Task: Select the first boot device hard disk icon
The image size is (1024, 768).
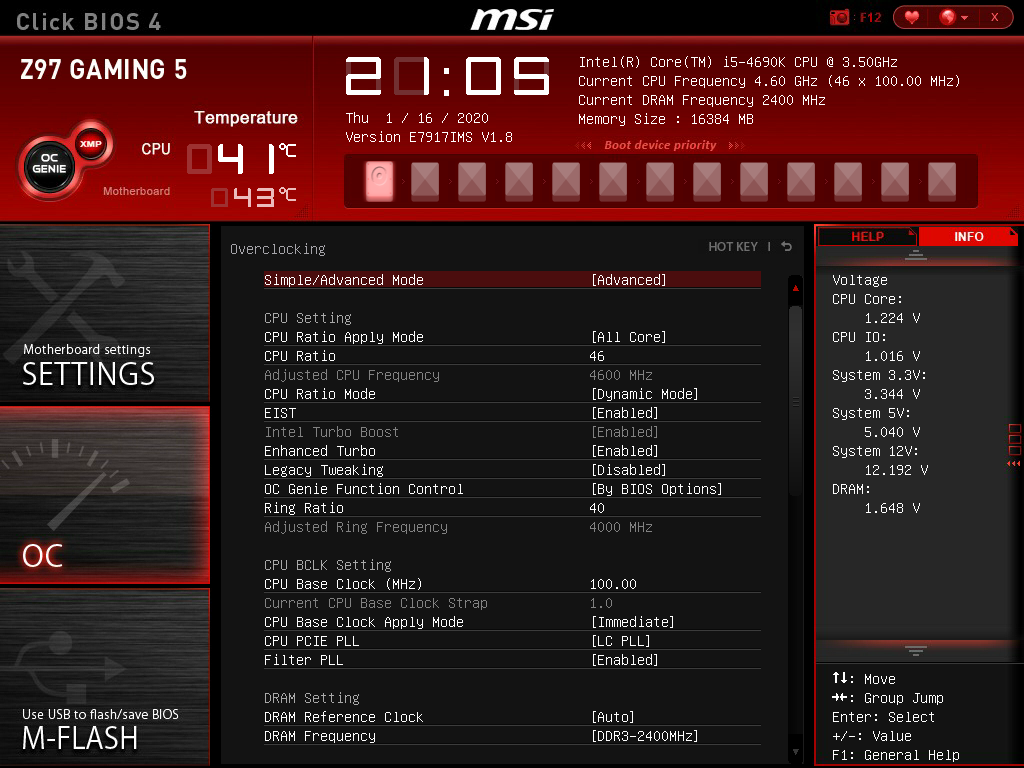Action: pos(379,180)
